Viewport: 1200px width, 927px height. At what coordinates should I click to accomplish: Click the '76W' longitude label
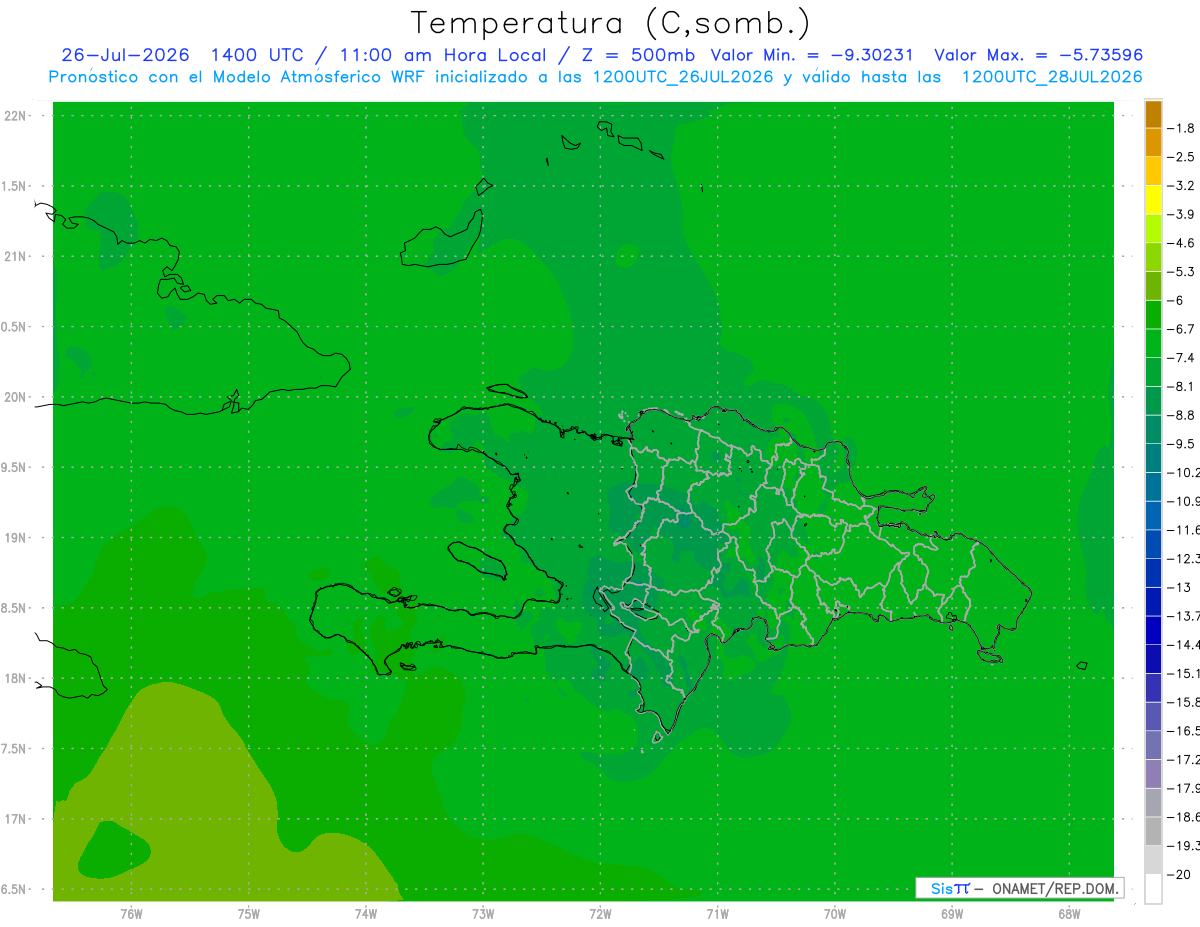coord(131,913)
